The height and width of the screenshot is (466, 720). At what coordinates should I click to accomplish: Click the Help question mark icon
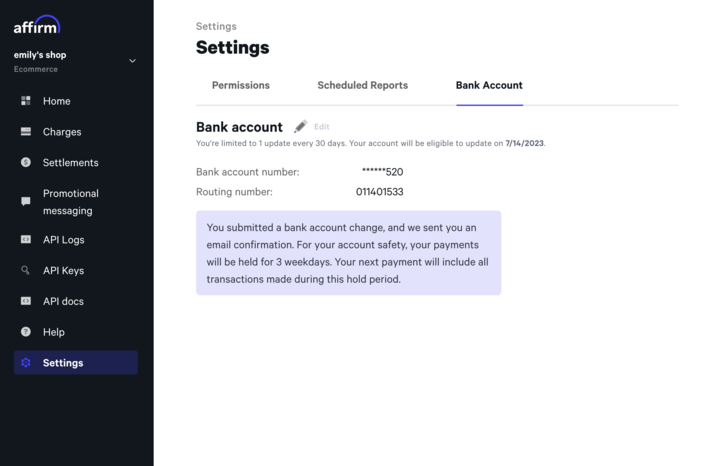click(26, 331)
